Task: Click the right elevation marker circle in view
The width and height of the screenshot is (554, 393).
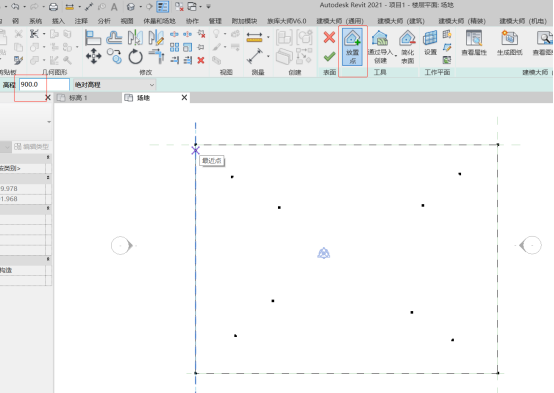Action: 531,245
